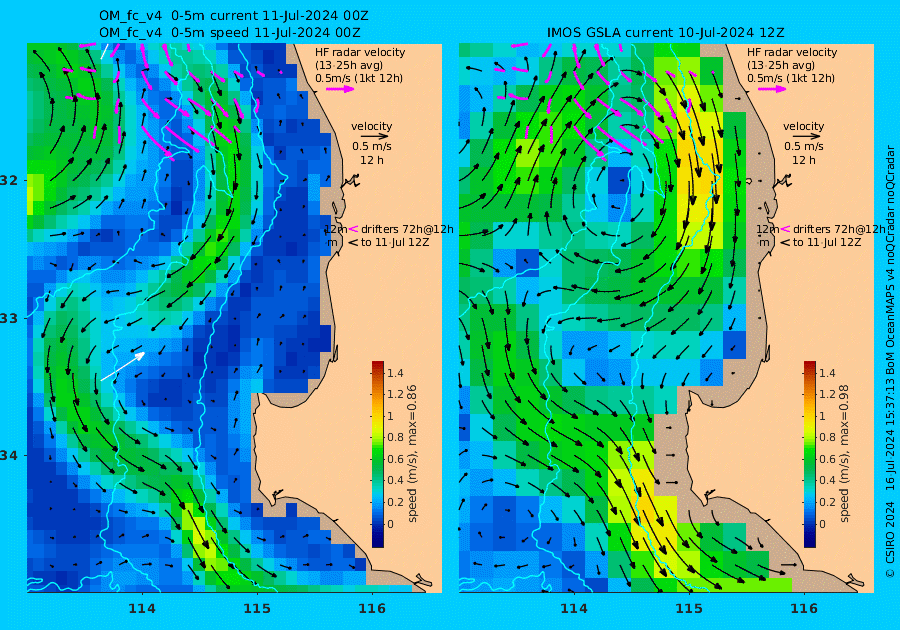Click the '12 h' text in left panel
900x630 pixels.
(x=372, y=161)
